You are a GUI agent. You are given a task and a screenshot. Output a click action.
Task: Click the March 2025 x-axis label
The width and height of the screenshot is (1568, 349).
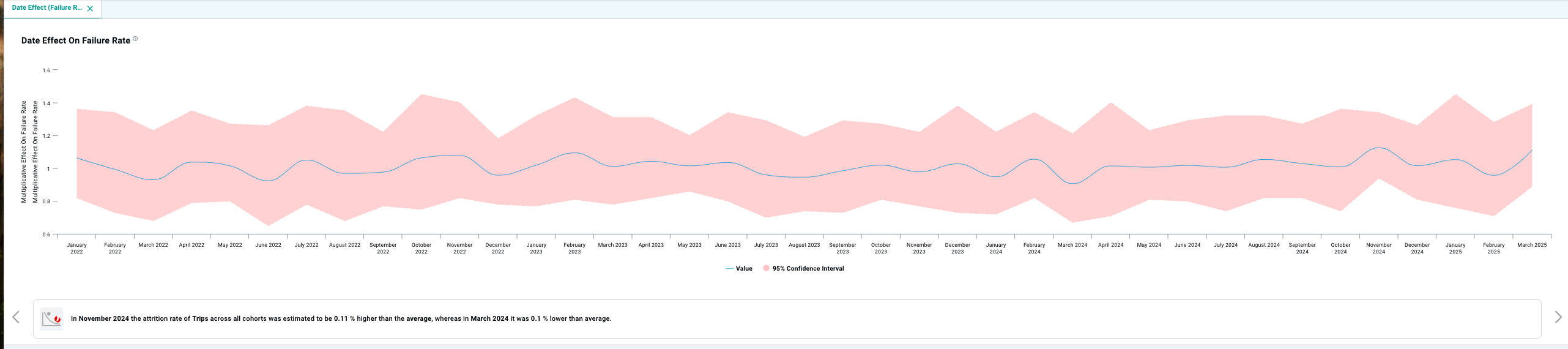(1531, 245)
